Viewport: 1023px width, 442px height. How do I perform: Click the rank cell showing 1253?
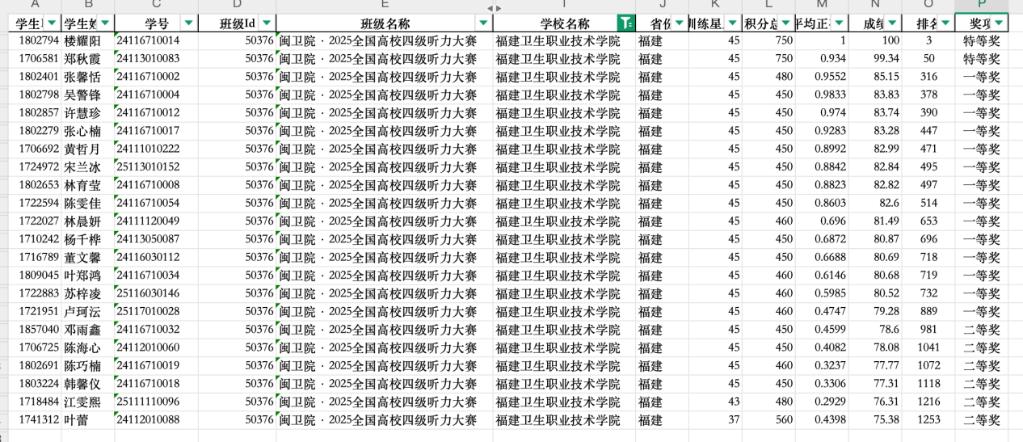(x=929, y=419)
